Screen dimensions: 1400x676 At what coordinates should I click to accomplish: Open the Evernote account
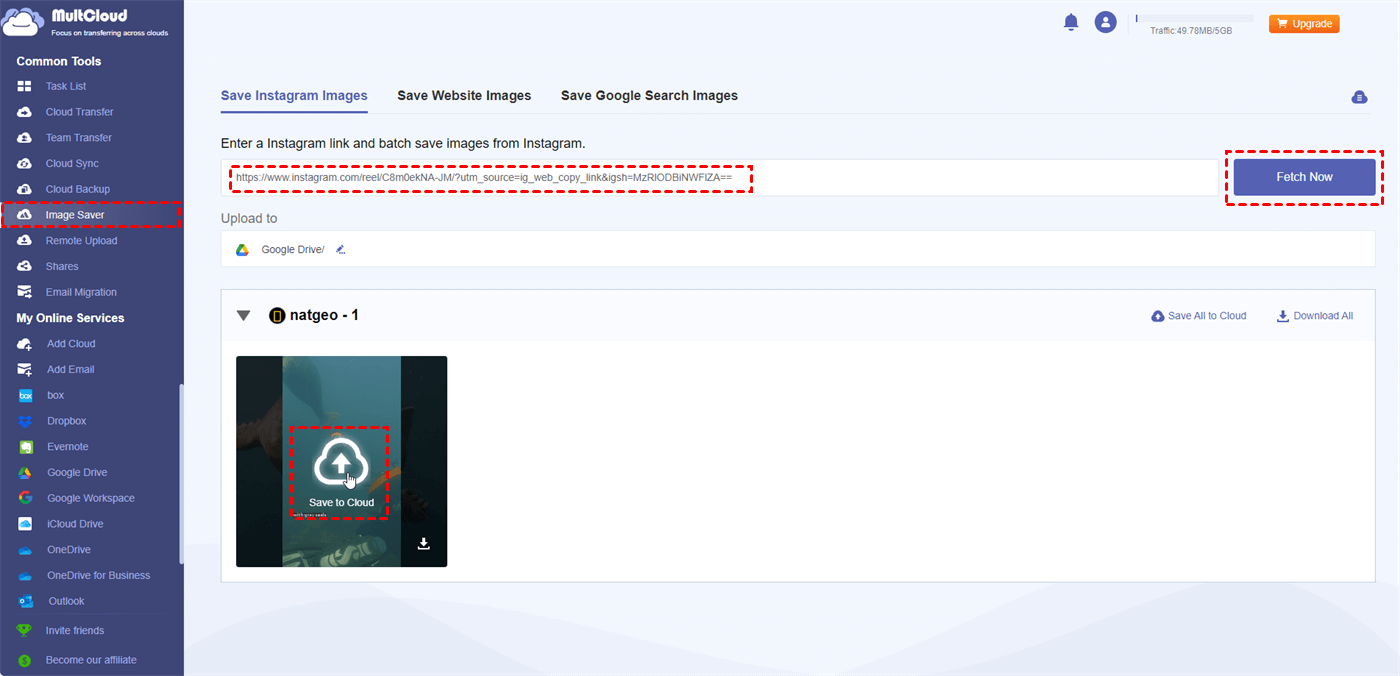(x=68, y=447)
